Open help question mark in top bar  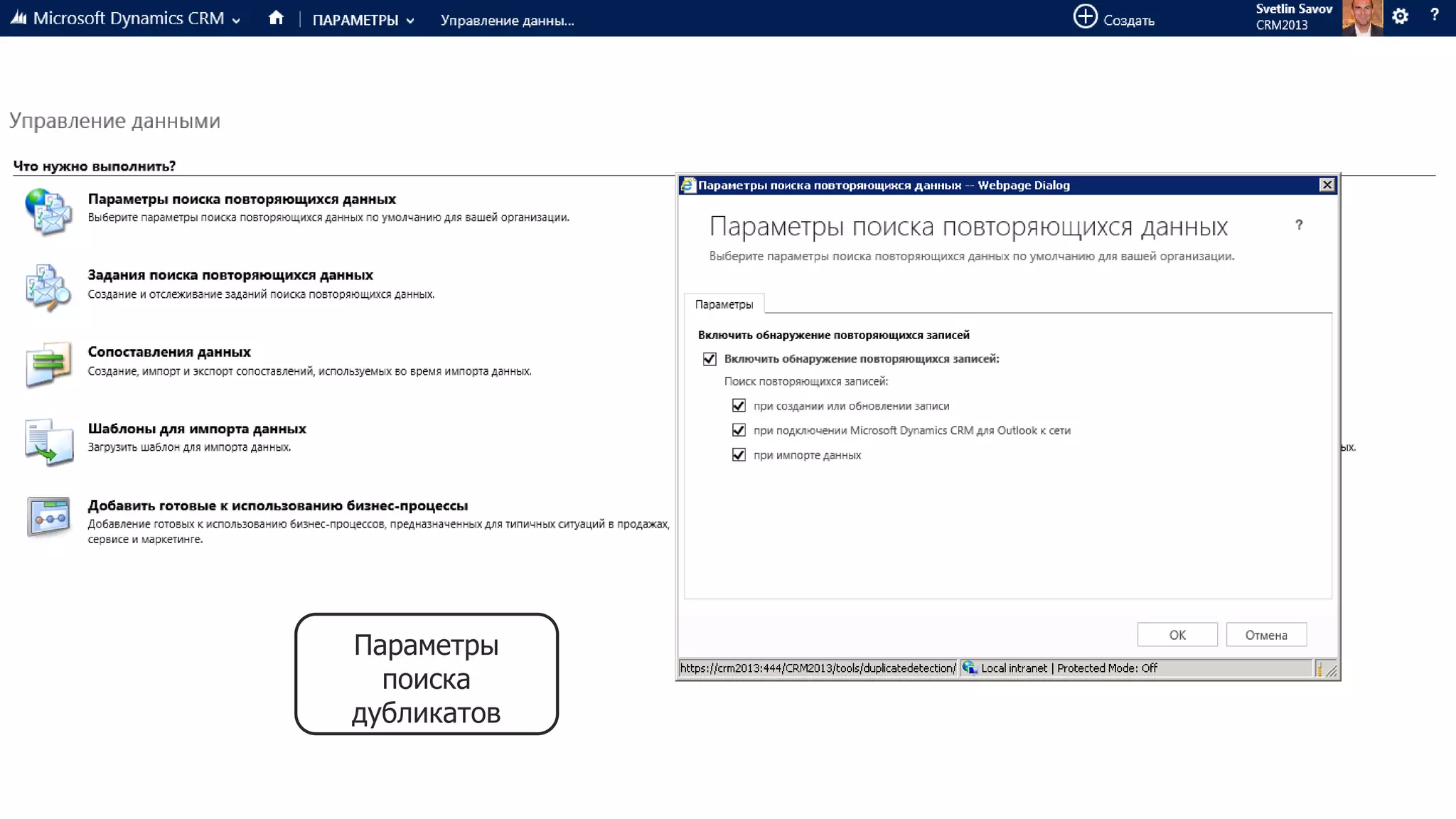pos(1434,15)
